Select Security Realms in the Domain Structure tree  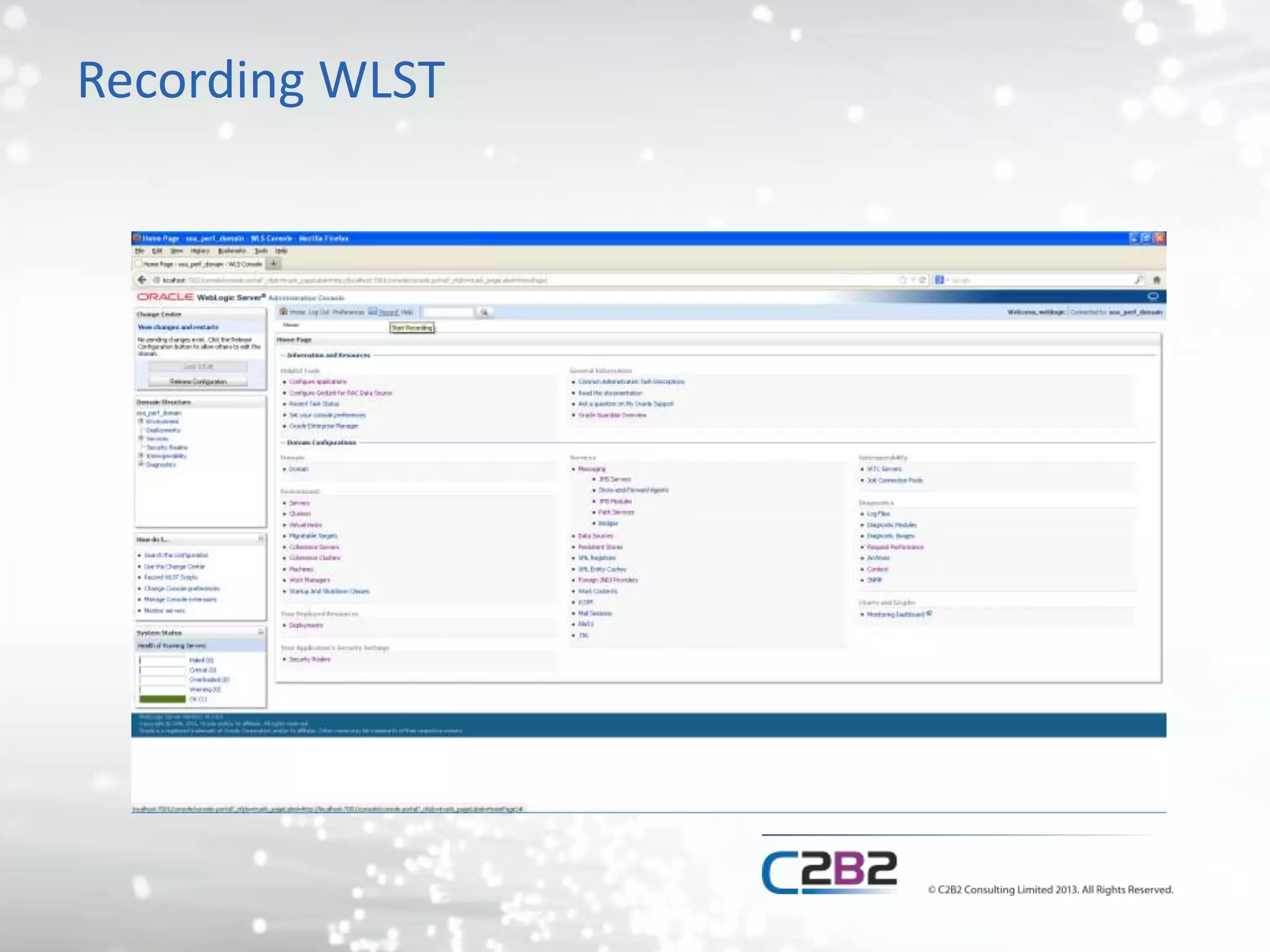[x=167, y=447]
